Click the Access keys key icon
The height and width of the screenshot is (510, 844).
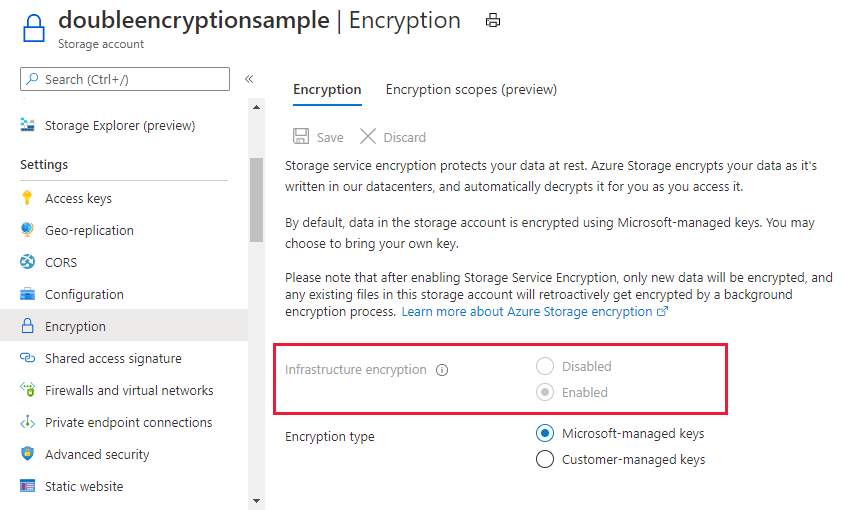27,198
